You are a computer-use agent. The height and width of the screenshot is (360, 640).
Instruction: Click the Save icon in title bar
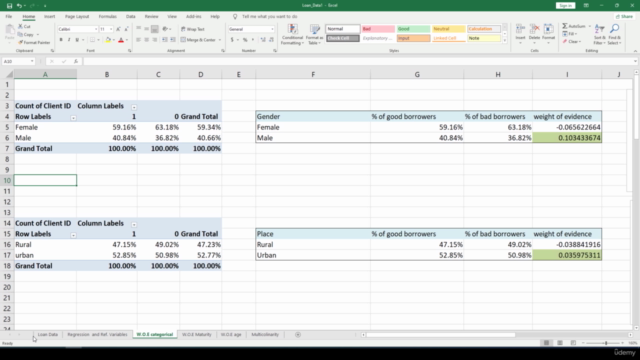(9, 6)
